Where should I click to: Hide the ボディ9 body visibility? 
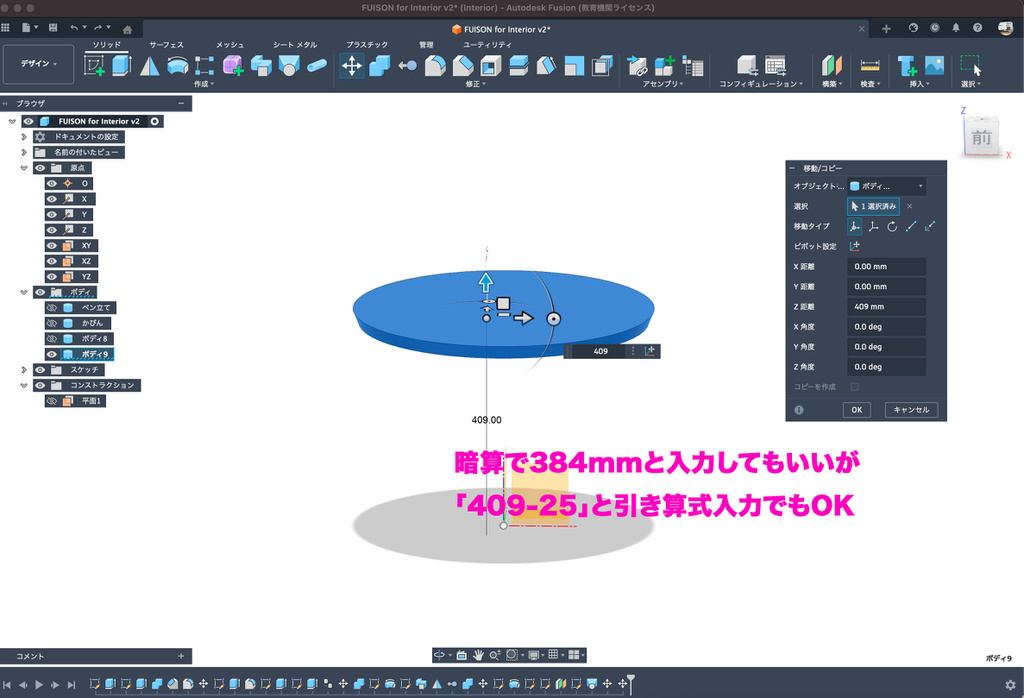pyautogui.click(x=52, y=354)
